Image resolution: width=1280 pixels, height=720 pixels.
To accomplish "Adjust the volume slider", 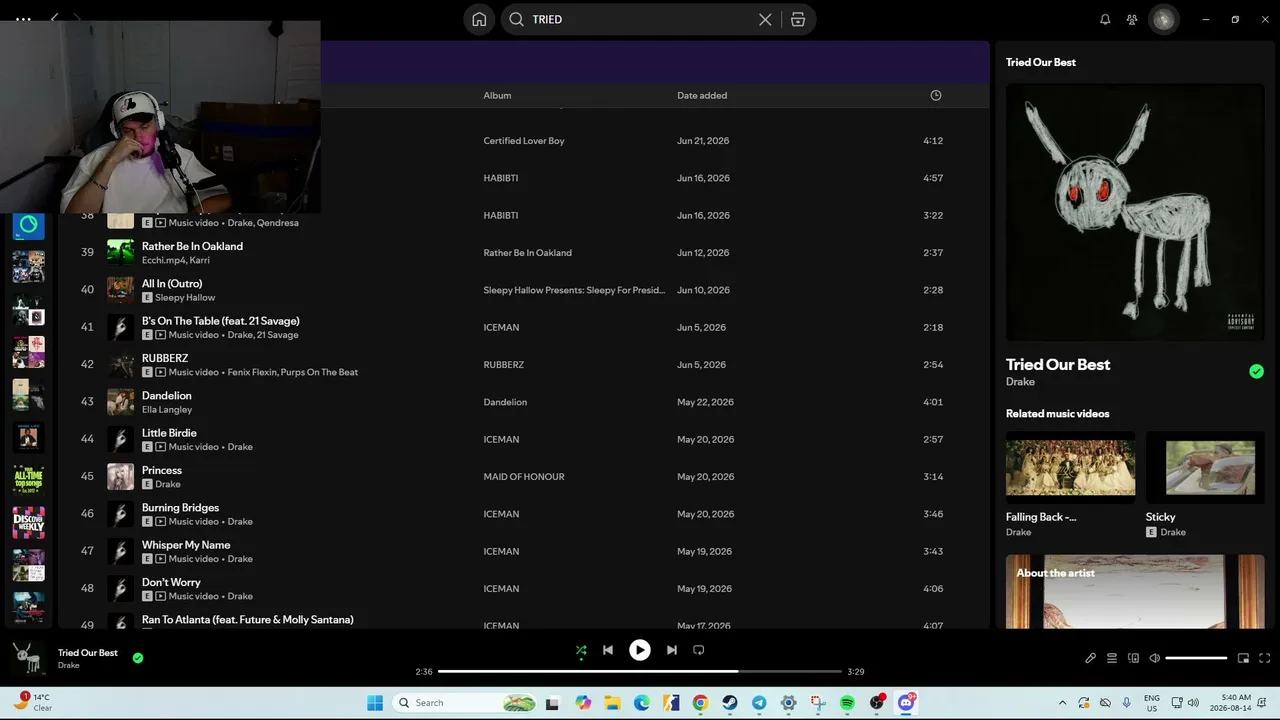I will click(x=1196, y=658).
